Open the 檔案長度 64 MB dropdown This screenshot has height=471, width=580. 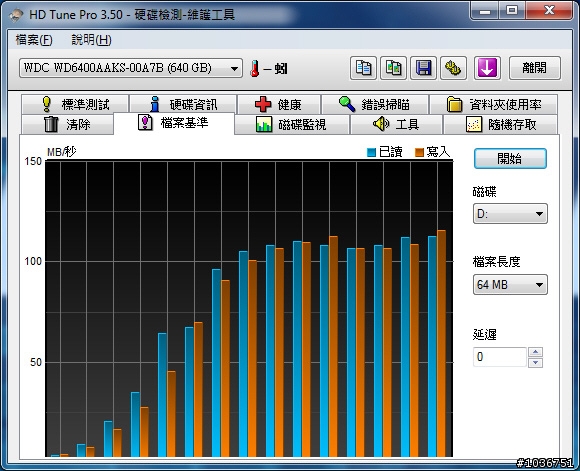point(510,285)
